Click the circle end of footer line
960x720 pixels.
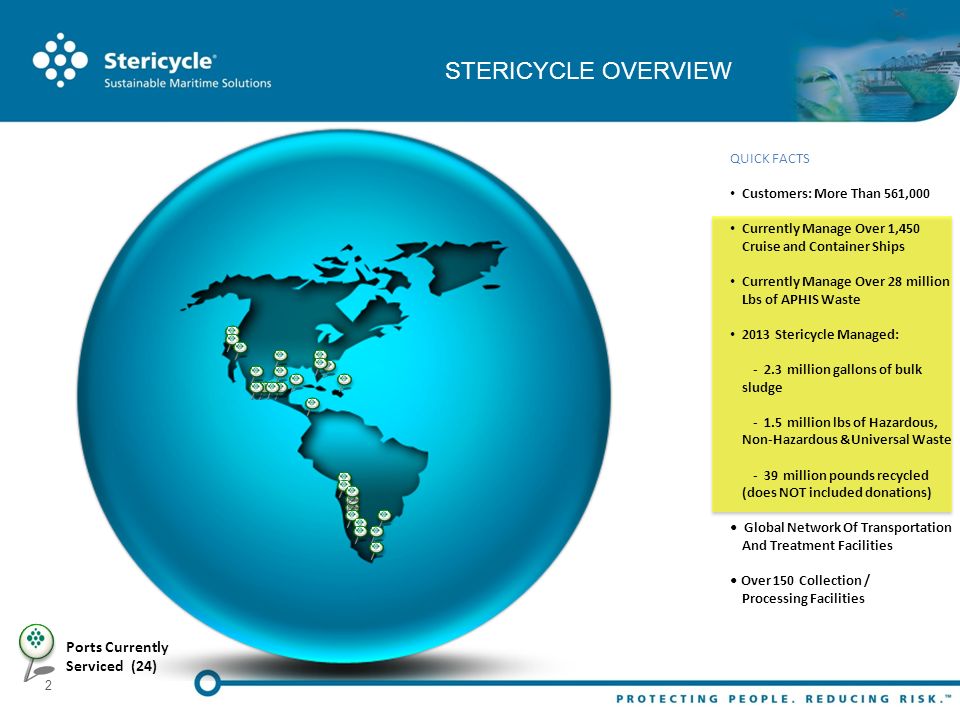208,683
